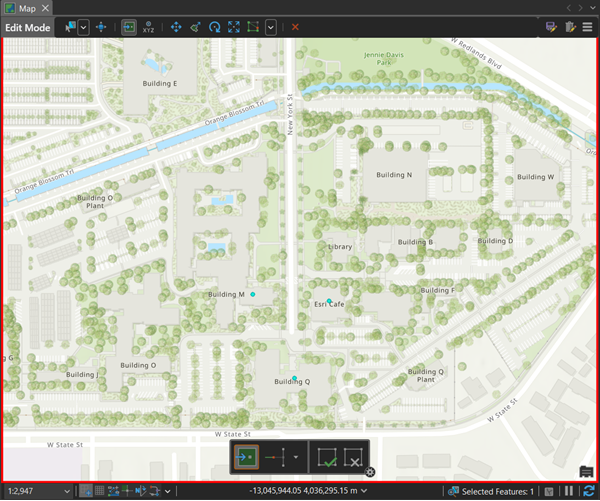Click the direction distance constraint tool
The image size is (600, 501).
276,457
